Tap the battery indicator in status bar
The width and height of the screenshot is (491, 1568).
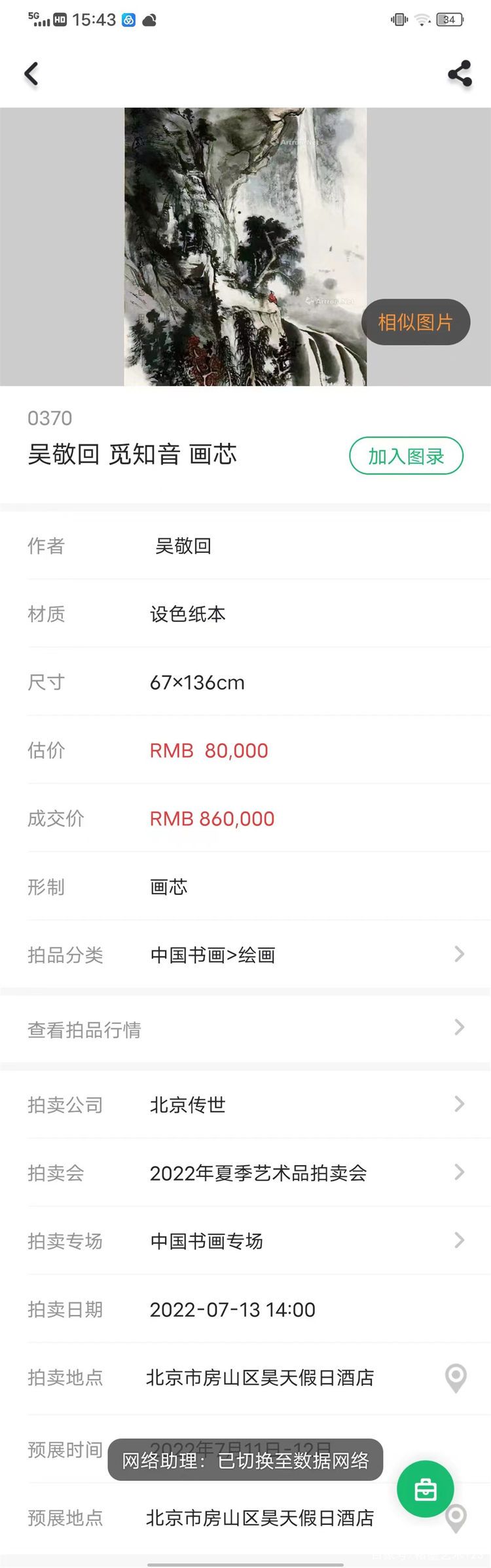pos(450,20)
